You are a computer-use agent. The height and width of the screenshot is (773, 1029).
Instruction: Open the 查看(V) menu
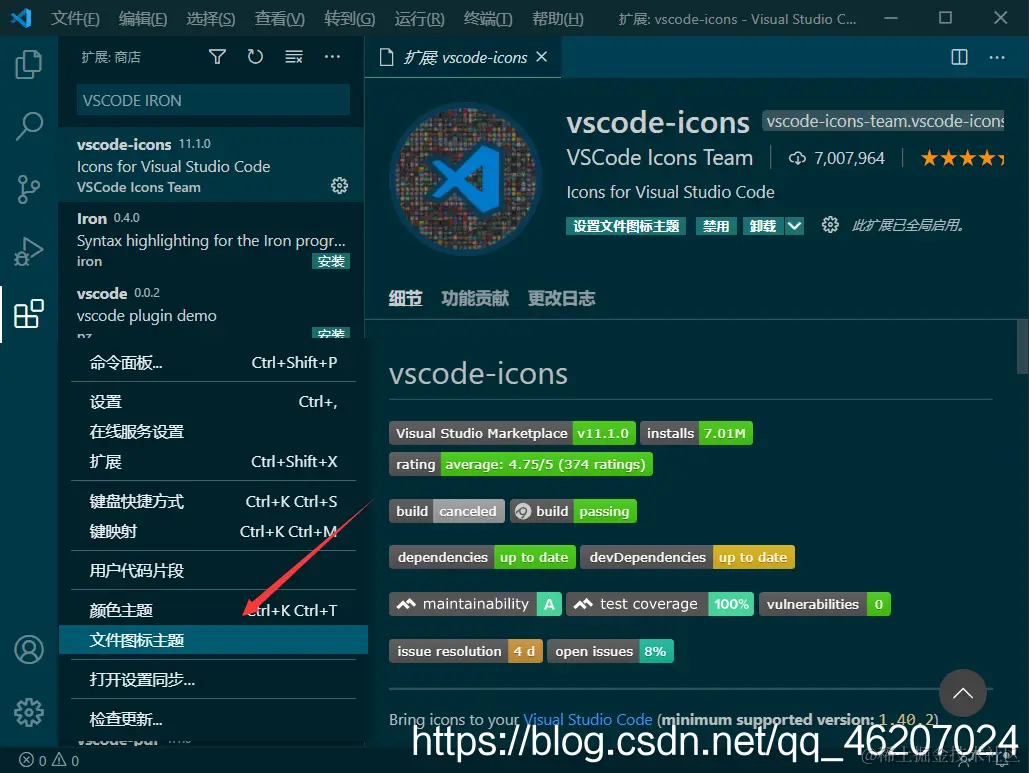point(280,18)
